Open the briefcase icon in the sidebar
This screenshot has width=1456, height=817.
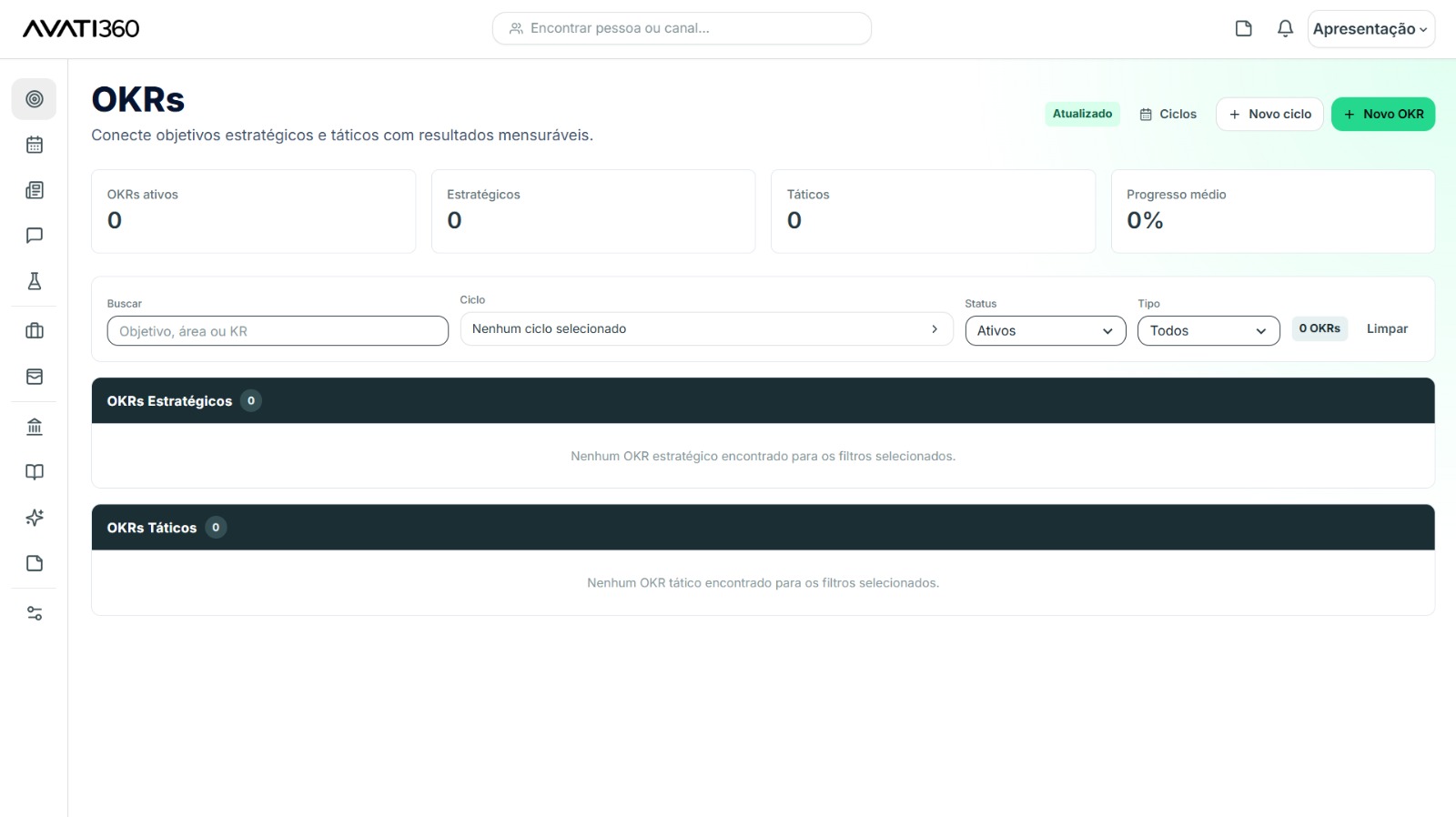(35, 331)
